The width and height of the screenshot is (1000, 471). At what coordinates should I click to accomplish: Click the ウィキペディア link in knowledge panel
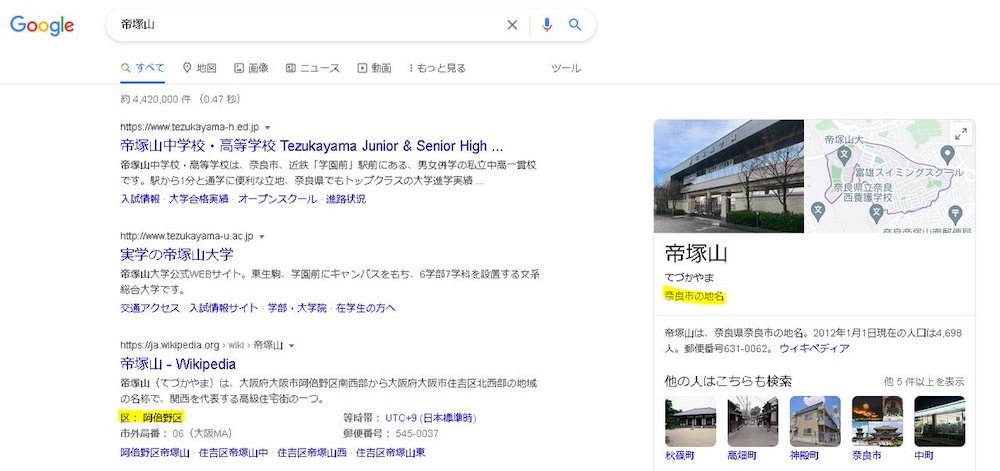814,348
